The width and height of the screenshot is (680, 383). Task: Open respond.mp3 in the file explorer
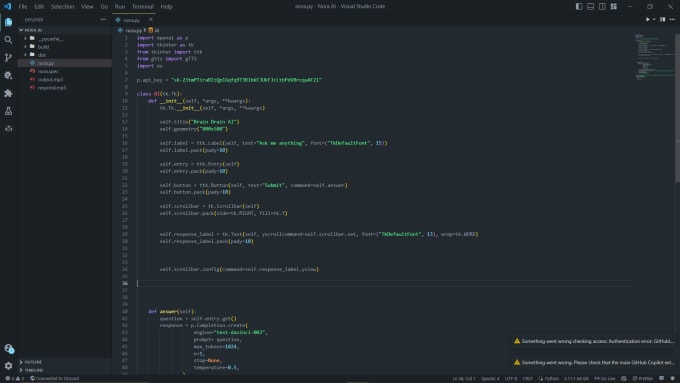[x=65, y=88]
